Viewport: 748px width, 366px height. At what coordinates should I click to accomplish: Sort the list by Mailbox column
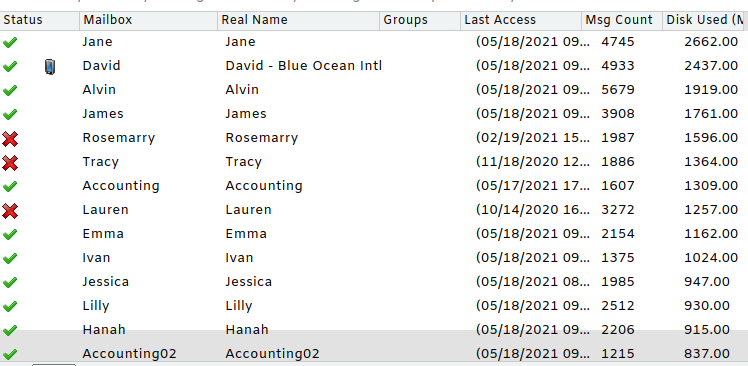click(x=148, y=20)
